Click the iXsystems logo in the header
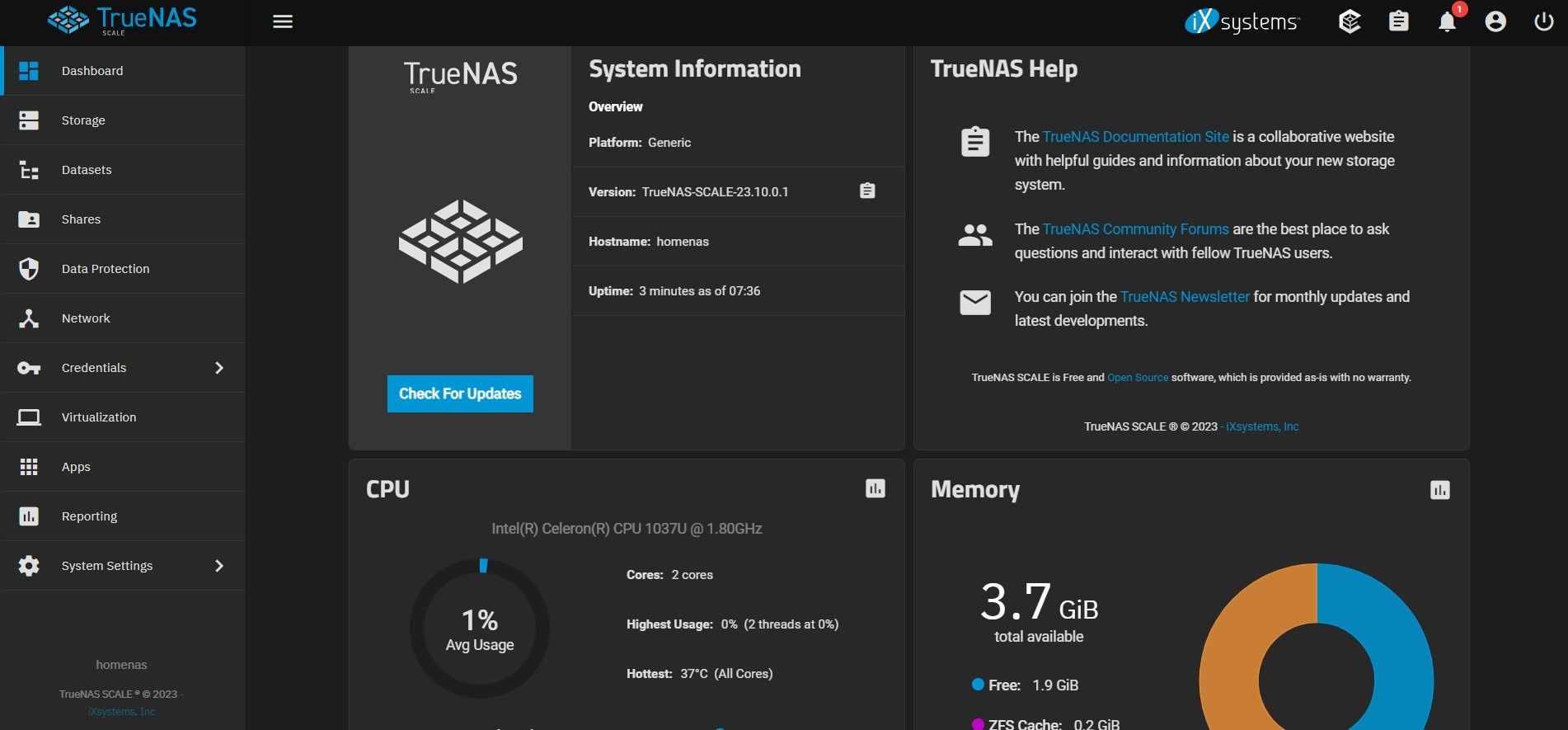This screenshot has height=730, width=1568. (1242, 21)
